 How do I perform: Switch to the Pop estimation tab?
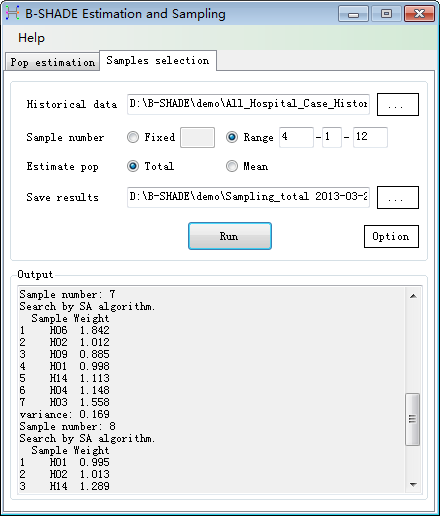[52, 62]
